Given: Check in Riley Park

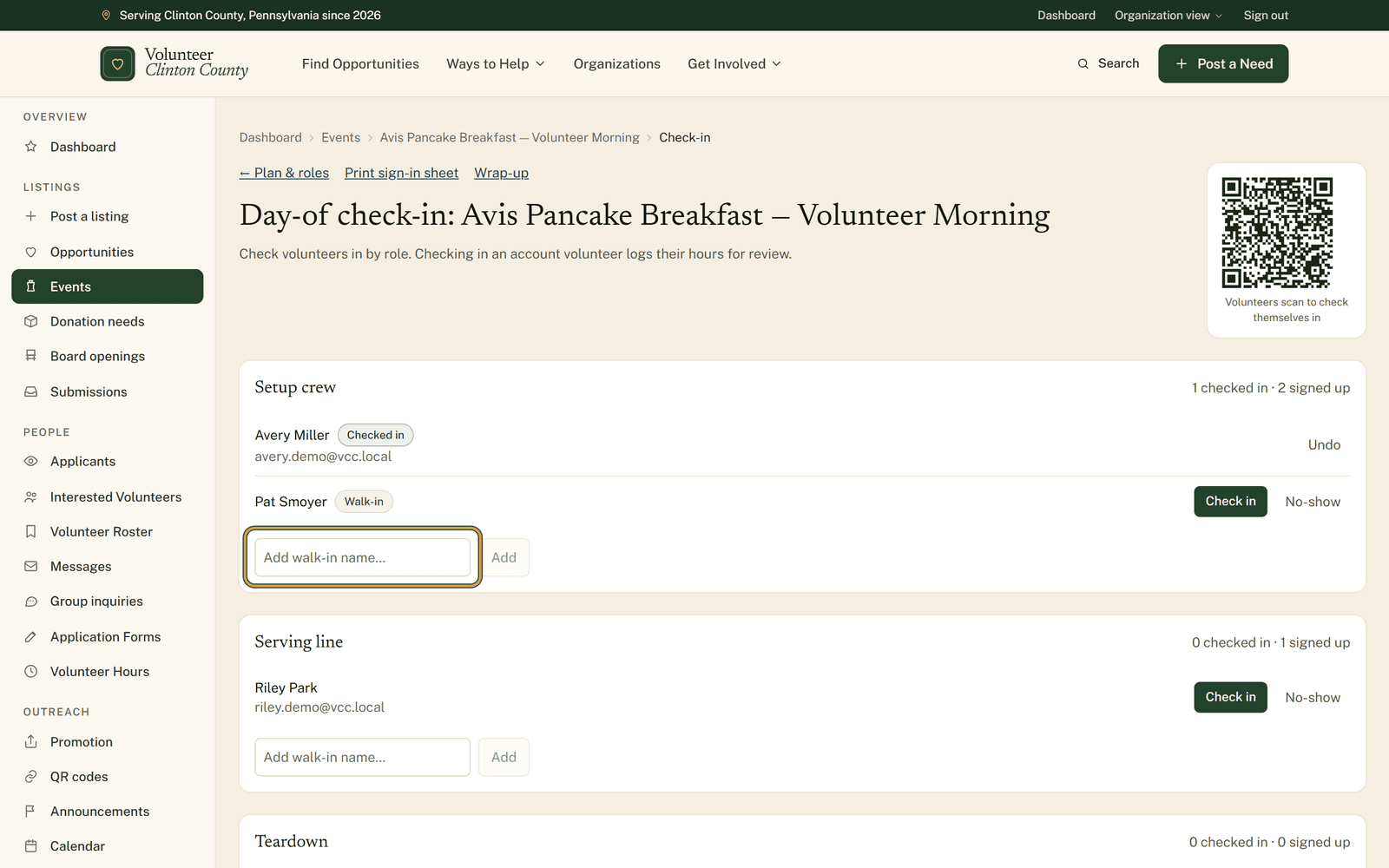Looking at the screenshot, I should pos(1230,697).
